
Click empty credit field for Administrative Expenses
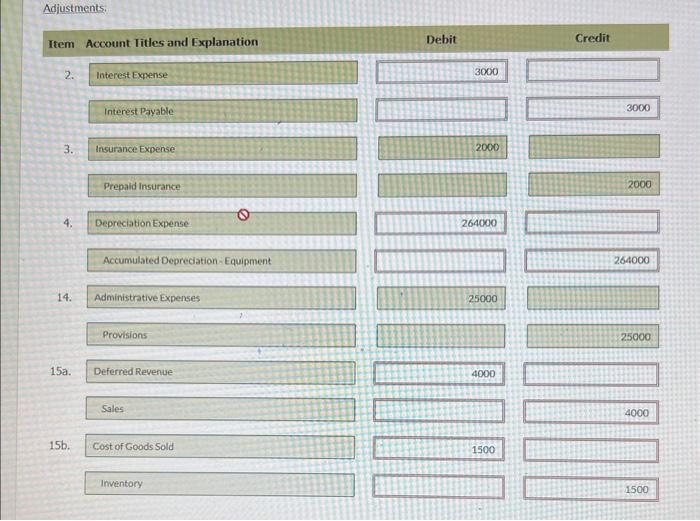(x=593, y=298)
